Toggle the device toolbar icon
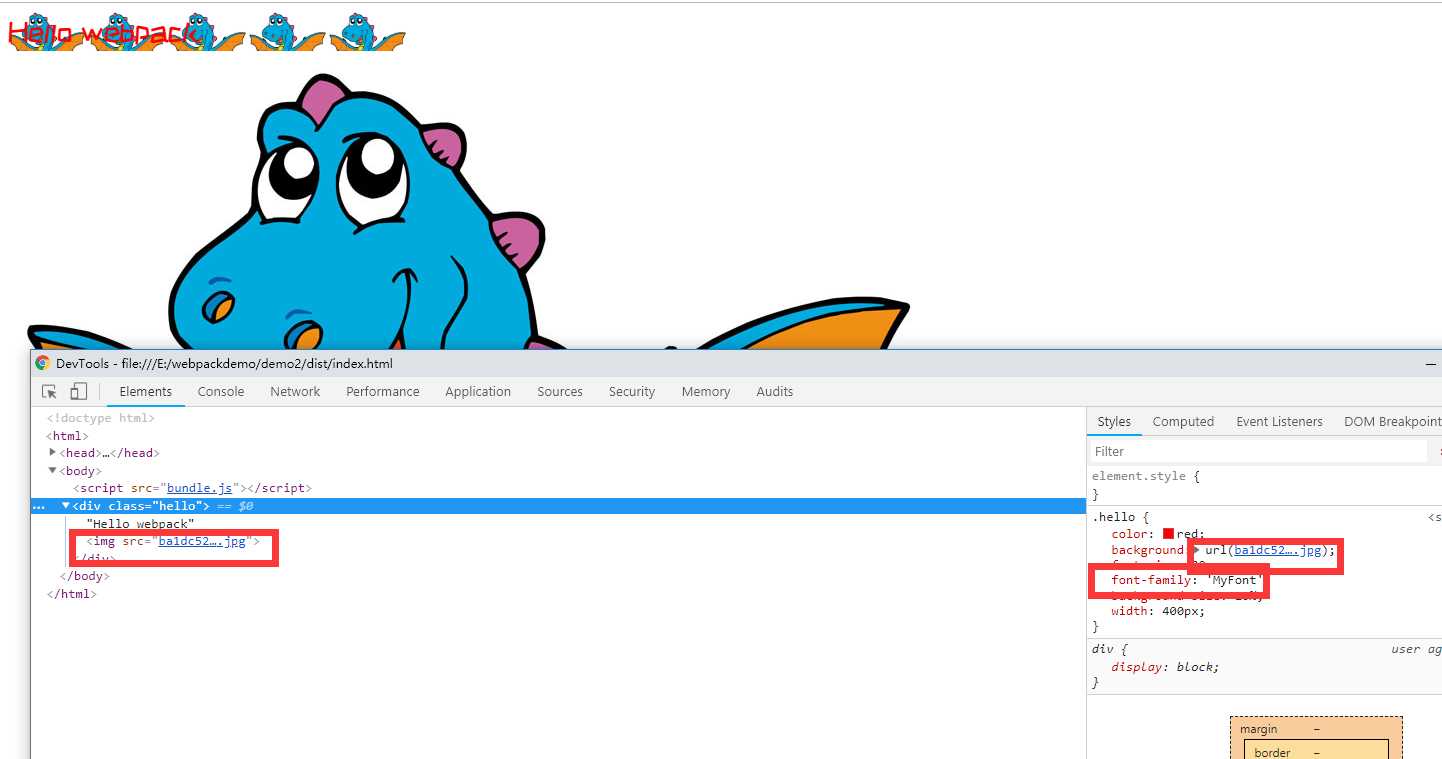Image resolution: width=1442 pixels, height=759 pixels. coord(78,391)
